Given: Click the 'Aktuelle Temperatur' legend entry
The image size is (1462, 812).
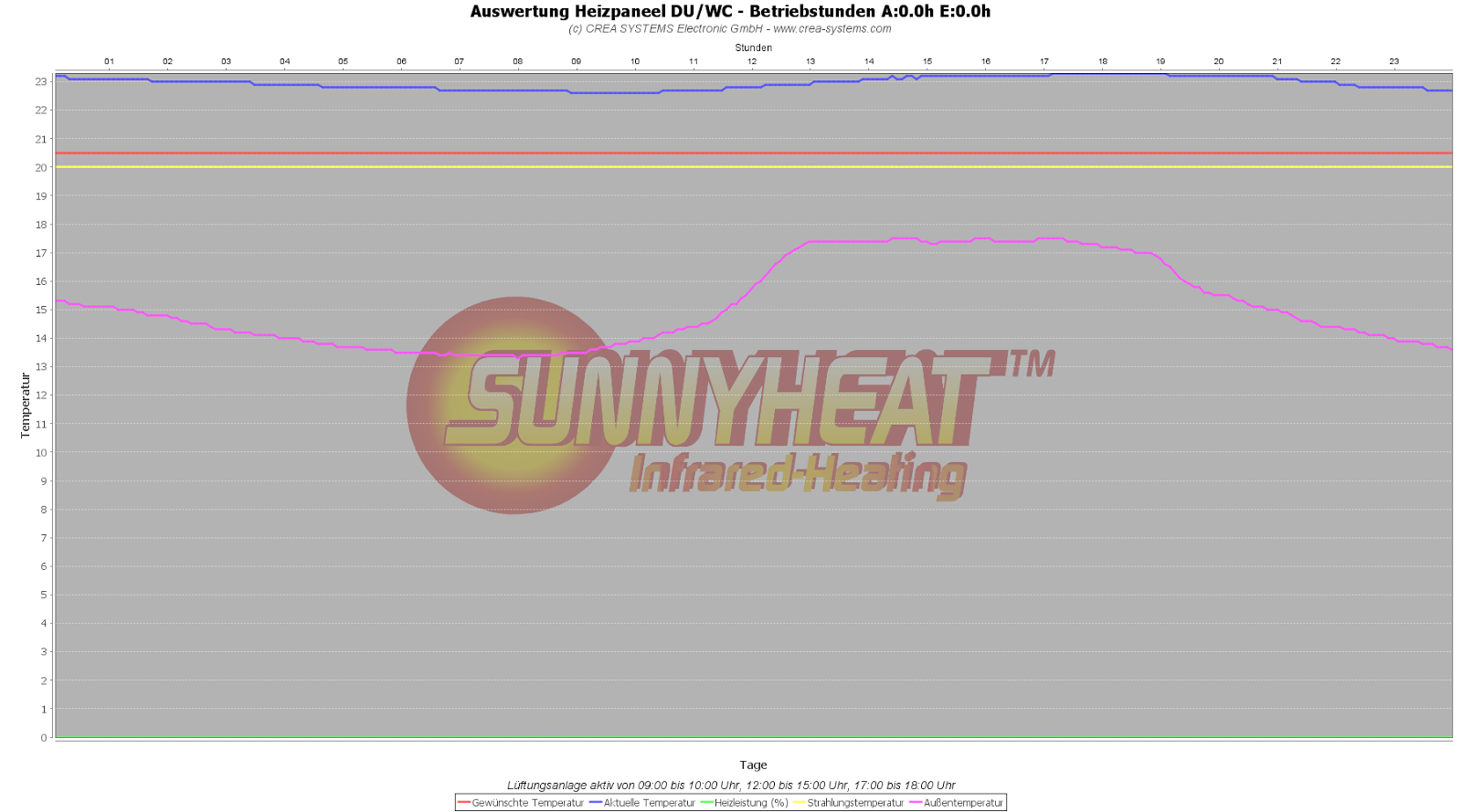Looking at the screenshot, I should (642, 803).
